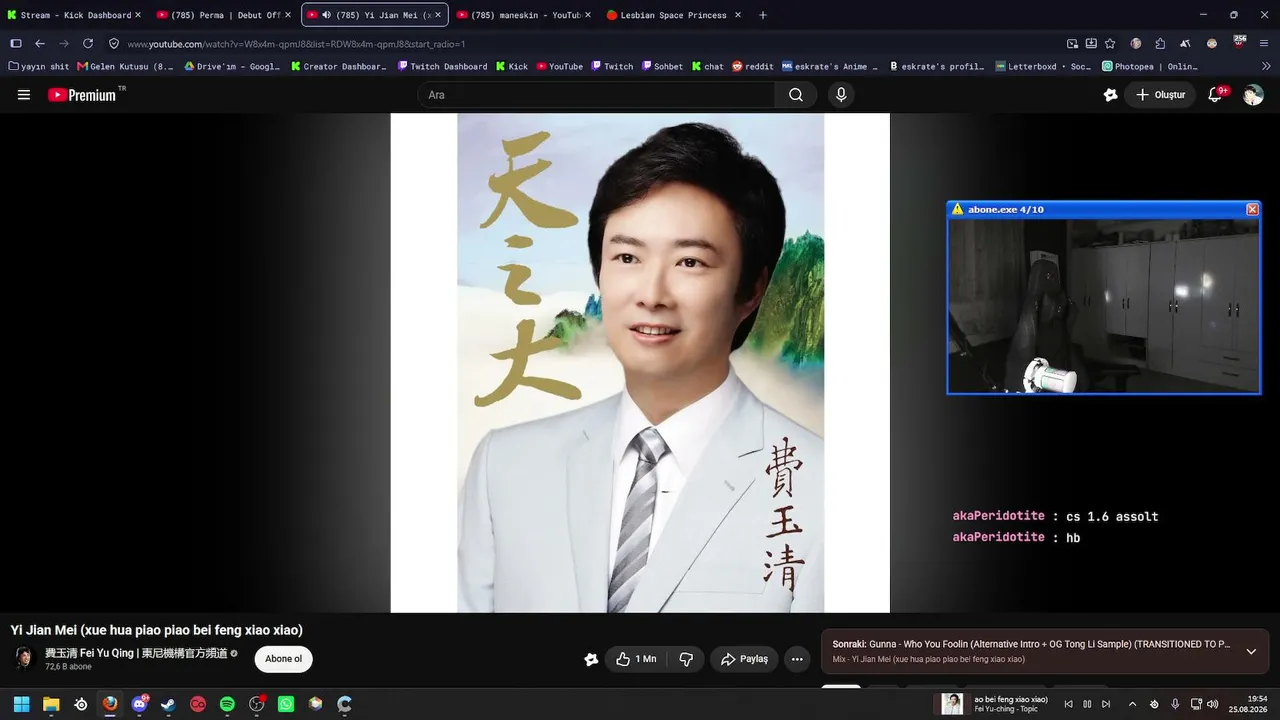Click the Yi Jian Mei video title
The image size is (1280, 720).
pos(156,630)
